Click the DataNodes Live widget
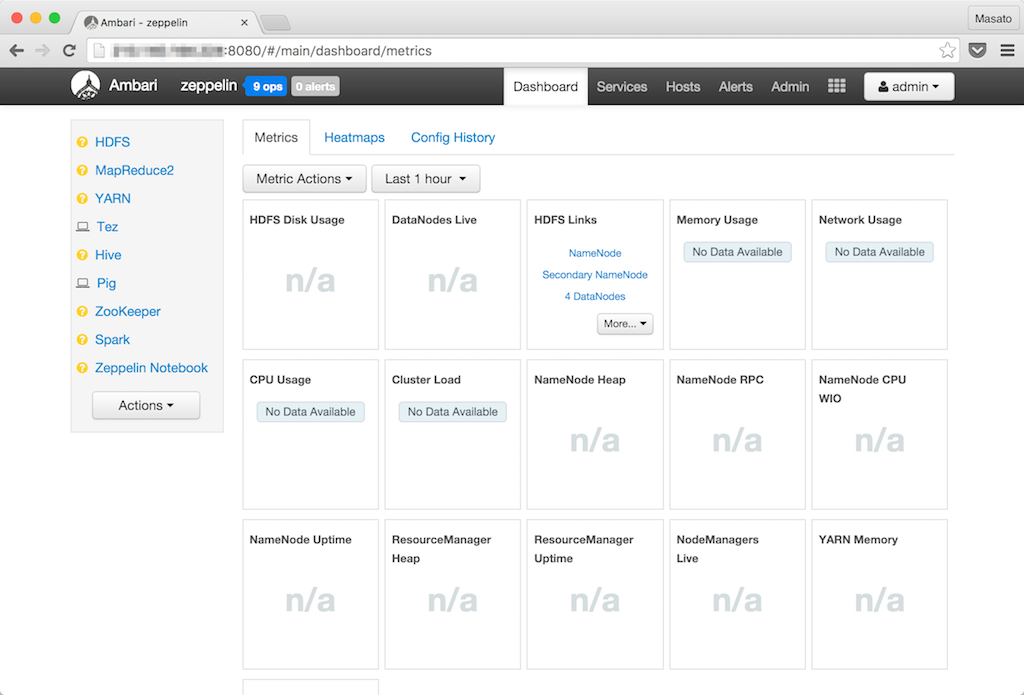 coord(453,274)
